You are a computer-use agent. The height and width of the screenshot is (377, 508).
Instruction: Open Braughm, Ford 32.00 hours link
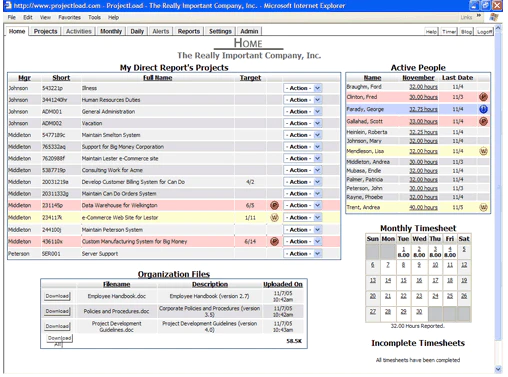(423, 87)
